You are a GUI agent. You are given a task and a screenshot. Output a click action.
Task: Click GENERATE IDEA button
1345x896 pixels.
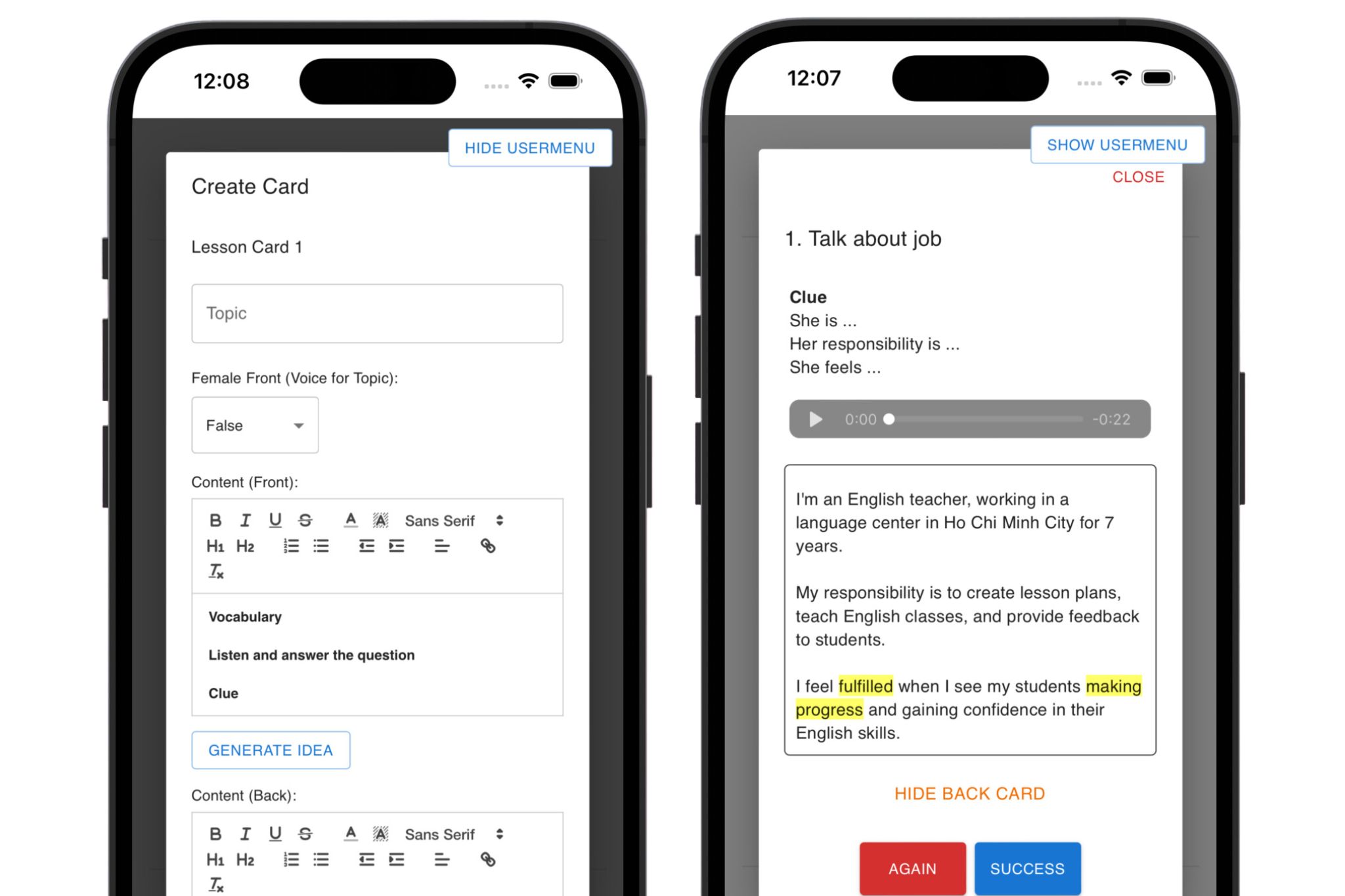[x=271, y=750]
